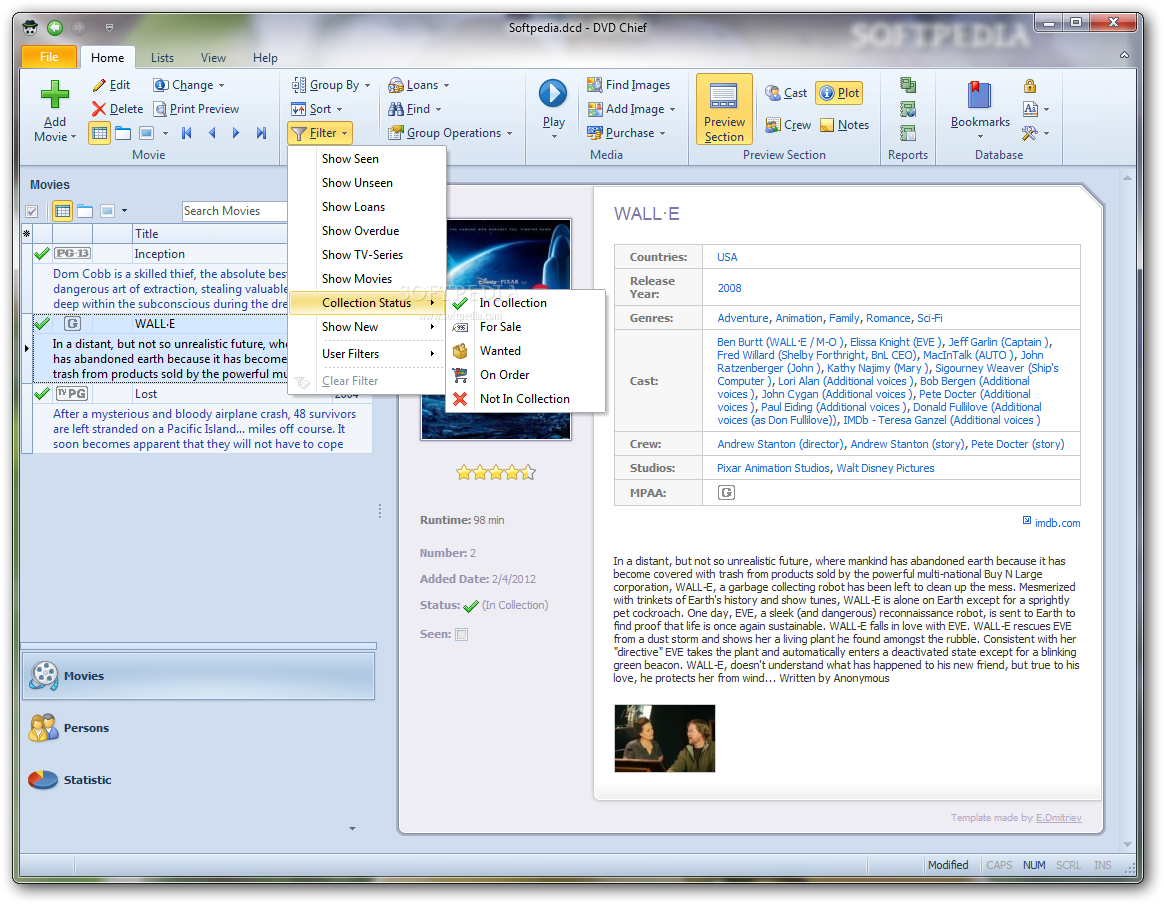This screenshot has width=1164, height=904.
Task: Toggle the Notes preview section
Action: (845, 125)
